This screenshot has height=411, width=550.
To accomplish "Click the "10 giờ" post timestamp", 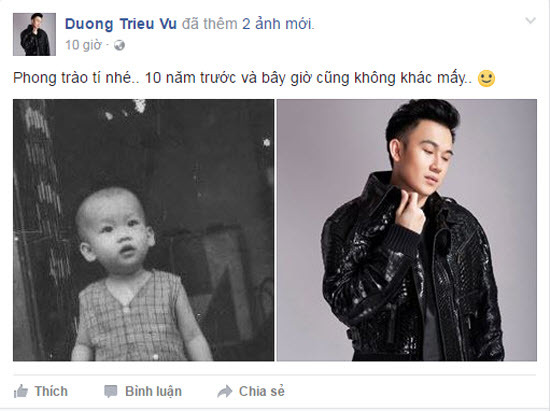I will [83, 45].
